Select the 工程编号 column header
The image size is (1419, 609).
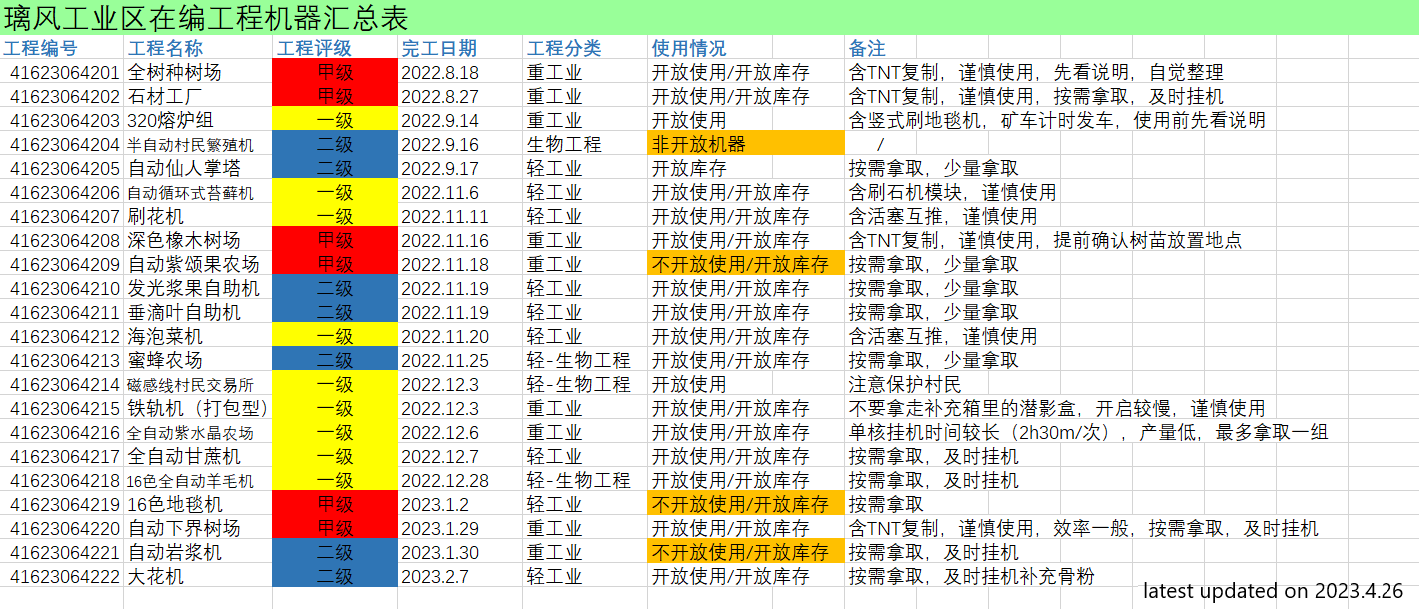pyautogui.click(x=40, y=48)
